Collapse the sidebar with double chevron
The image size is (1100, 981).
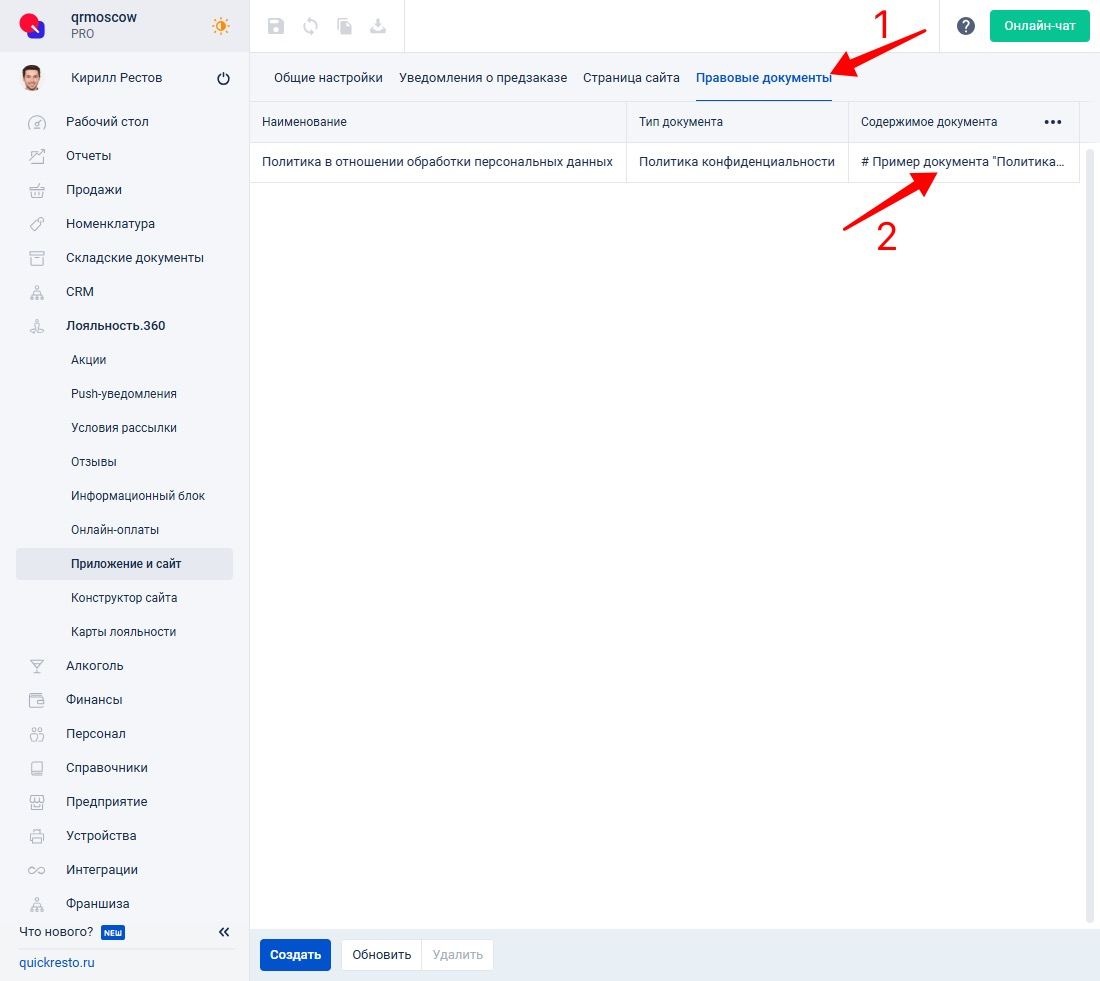(x=224, y=932)
